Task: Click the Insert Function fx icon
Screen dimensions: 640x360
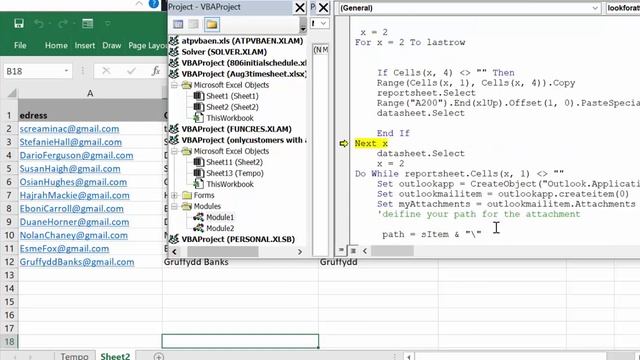Action: pos(156,71)
